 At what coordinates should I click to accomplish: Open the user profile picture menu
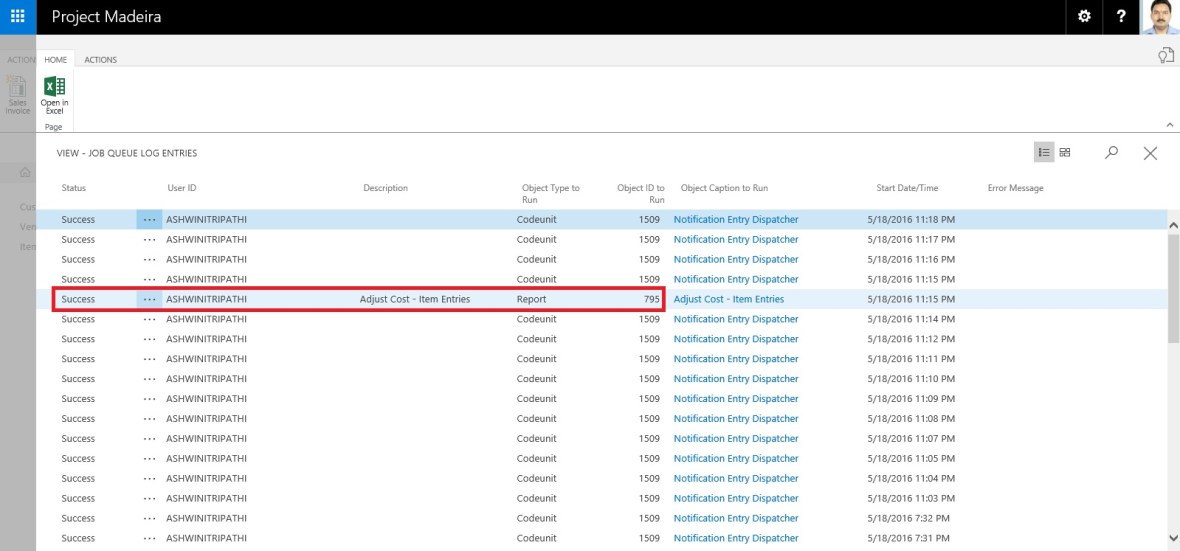tap(1159, 17)
